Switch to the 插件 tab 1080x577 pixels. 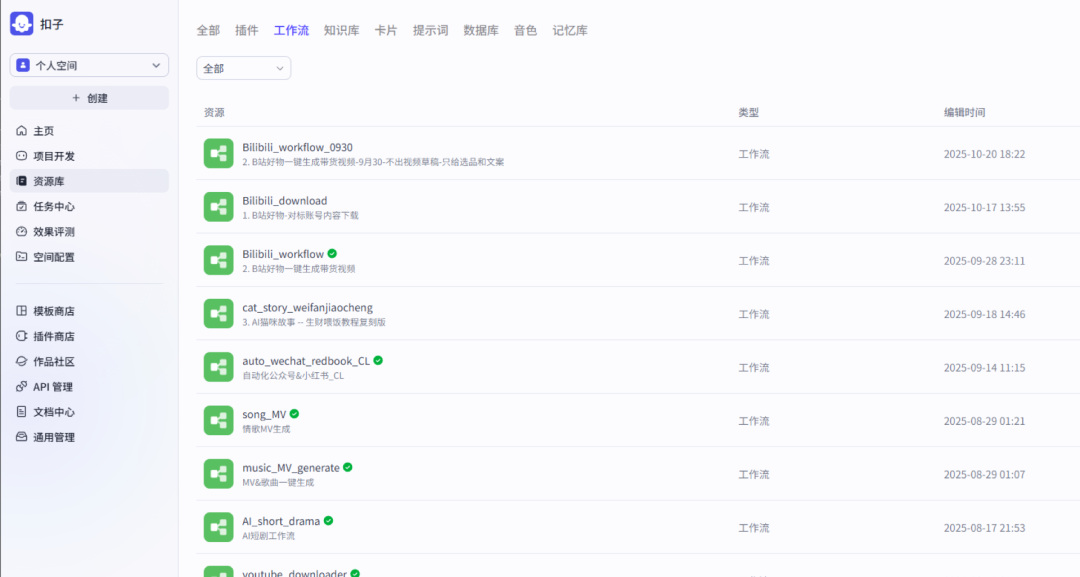tap(247, 30)
